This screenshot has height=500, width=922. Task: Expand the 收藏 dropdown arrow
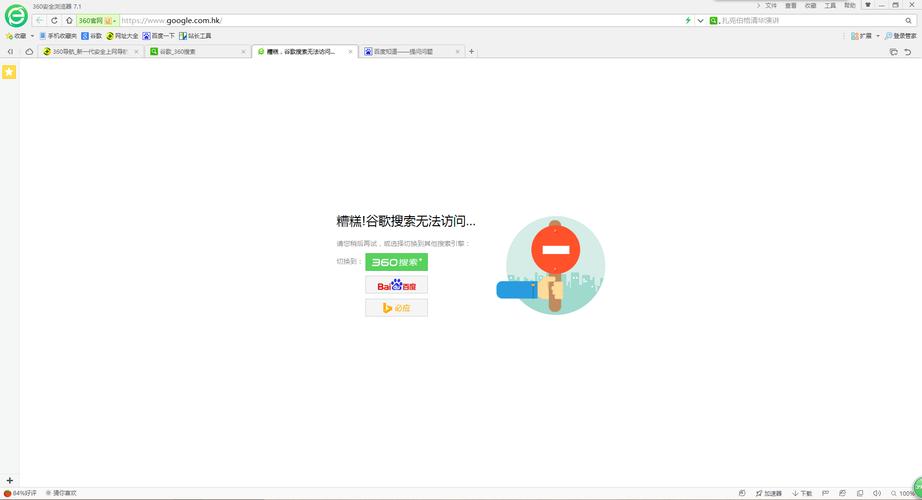(x=32, y=36)
